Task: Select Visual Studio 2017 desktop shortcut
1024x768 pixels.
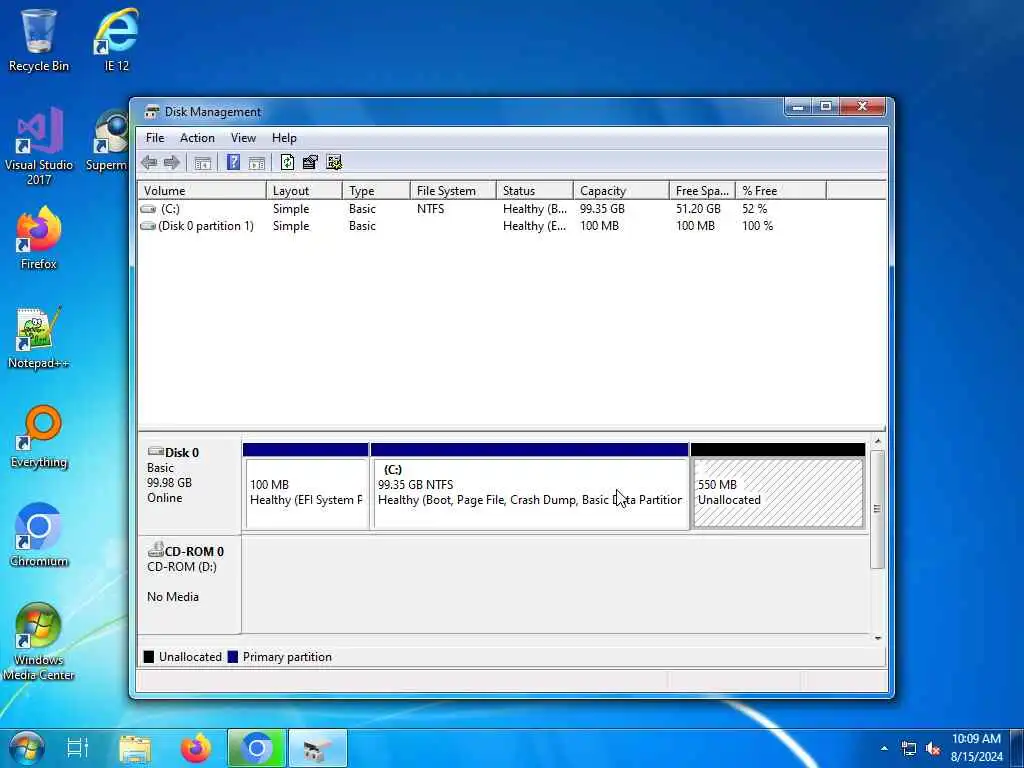Action: point(39,147)
